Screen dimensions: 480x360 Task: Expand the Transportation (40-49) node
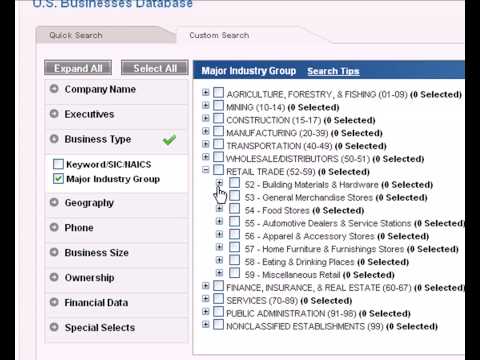[206, 144]
